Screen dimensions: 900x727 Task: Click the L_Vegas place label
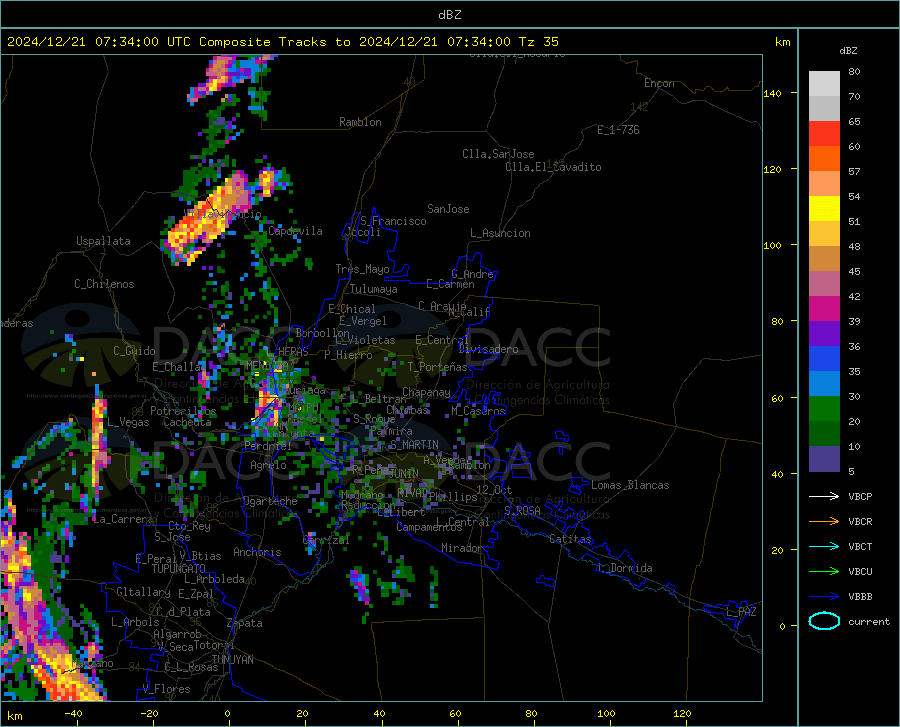click(x=128, y=422)
